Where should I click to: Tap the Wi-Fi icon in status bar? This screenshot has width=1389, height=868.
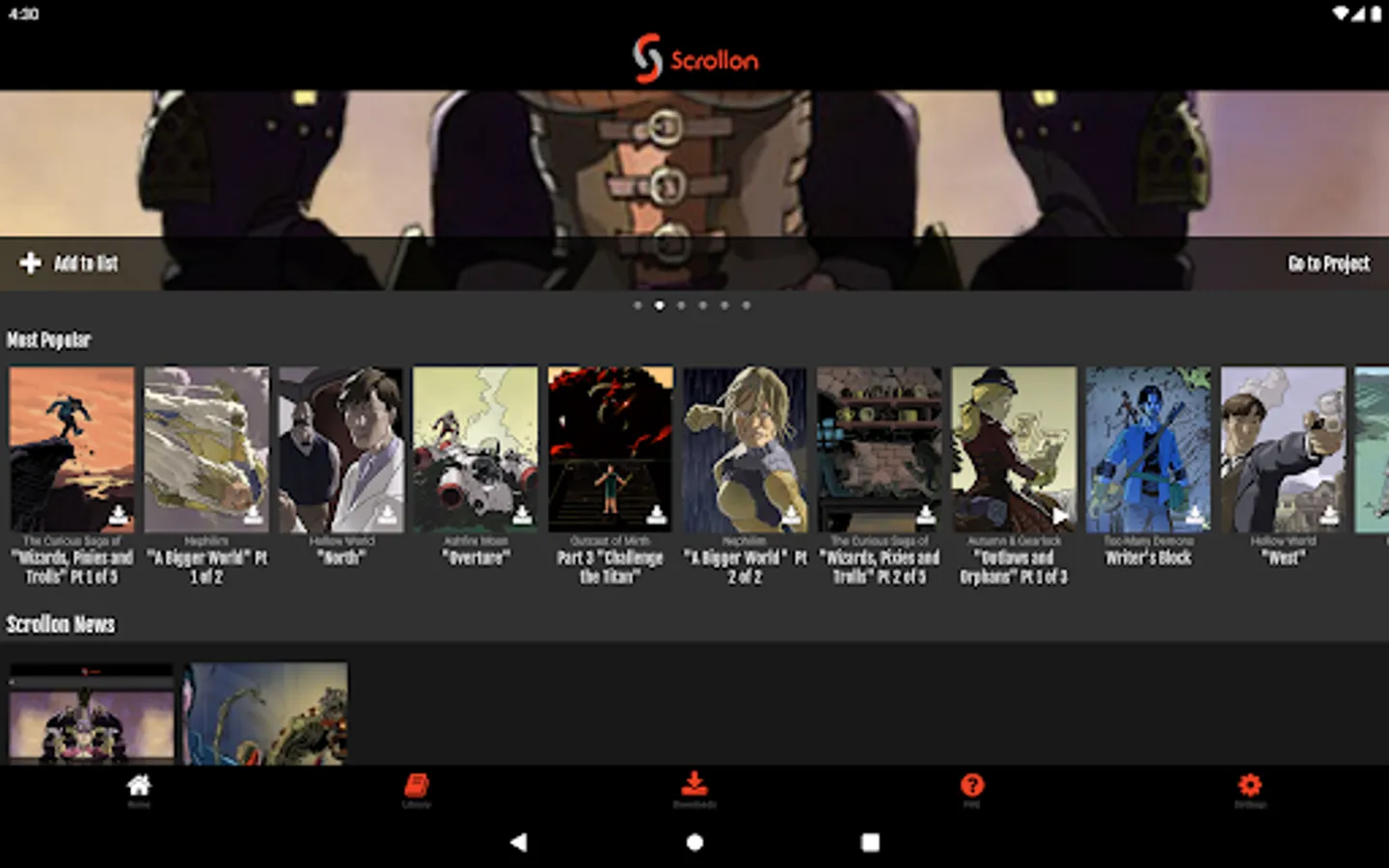(1342, 14)
